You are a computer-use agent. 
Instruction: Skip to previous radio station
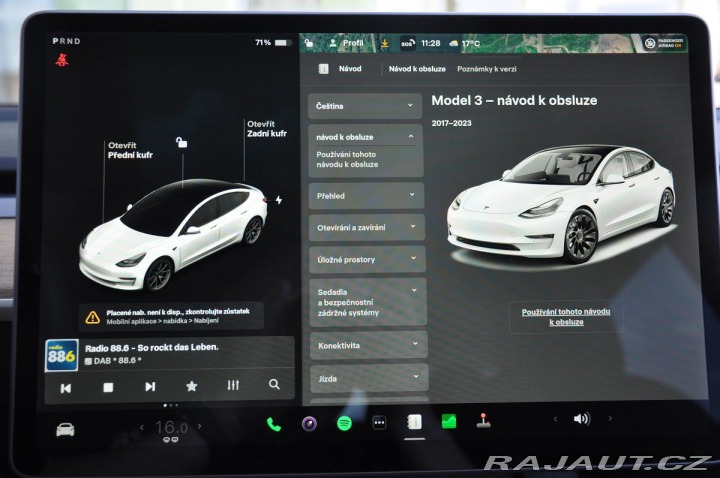click(x=66, y=388)
